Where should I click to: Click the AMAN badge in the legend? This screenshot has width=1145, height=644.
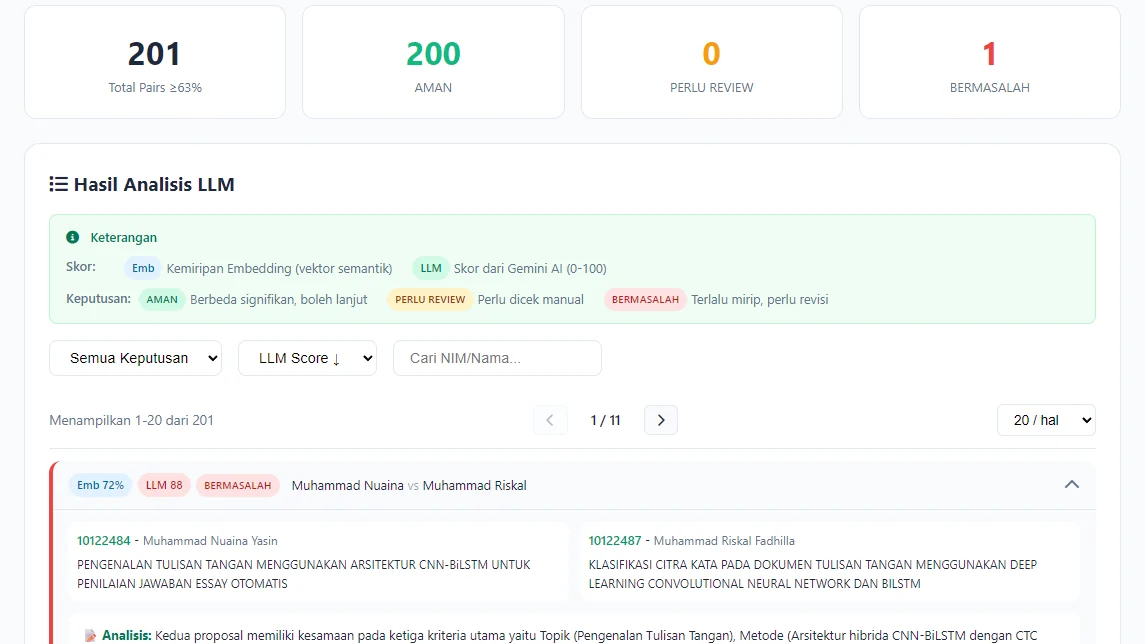click(162, 299)
